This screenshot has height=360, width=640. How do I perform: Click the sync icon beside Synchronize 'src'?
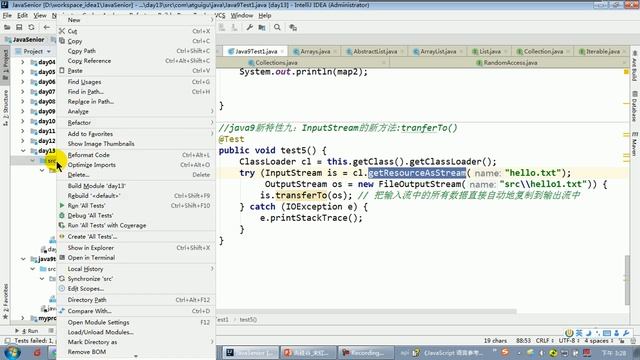pyautogui.click(x=62, y=278)
